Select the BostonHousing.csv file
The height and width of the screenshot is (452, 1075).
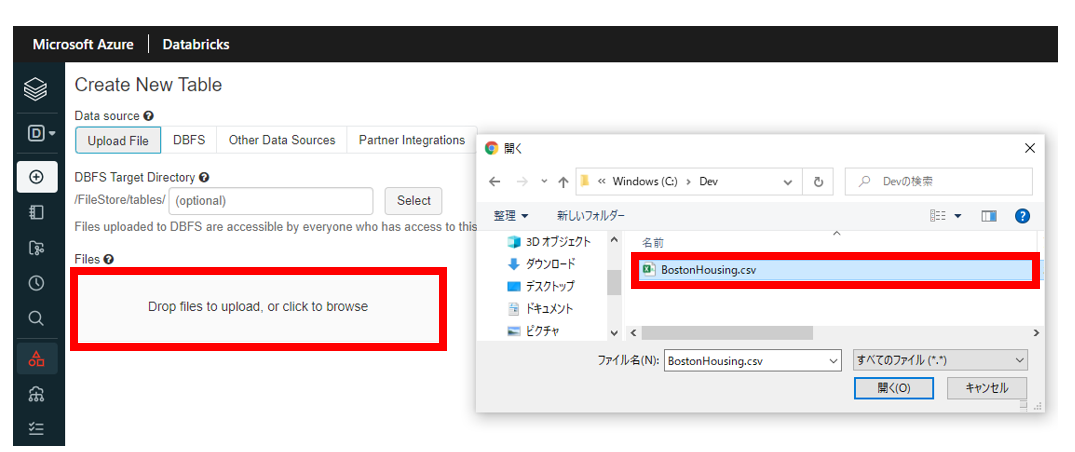(x=835, y=270)
